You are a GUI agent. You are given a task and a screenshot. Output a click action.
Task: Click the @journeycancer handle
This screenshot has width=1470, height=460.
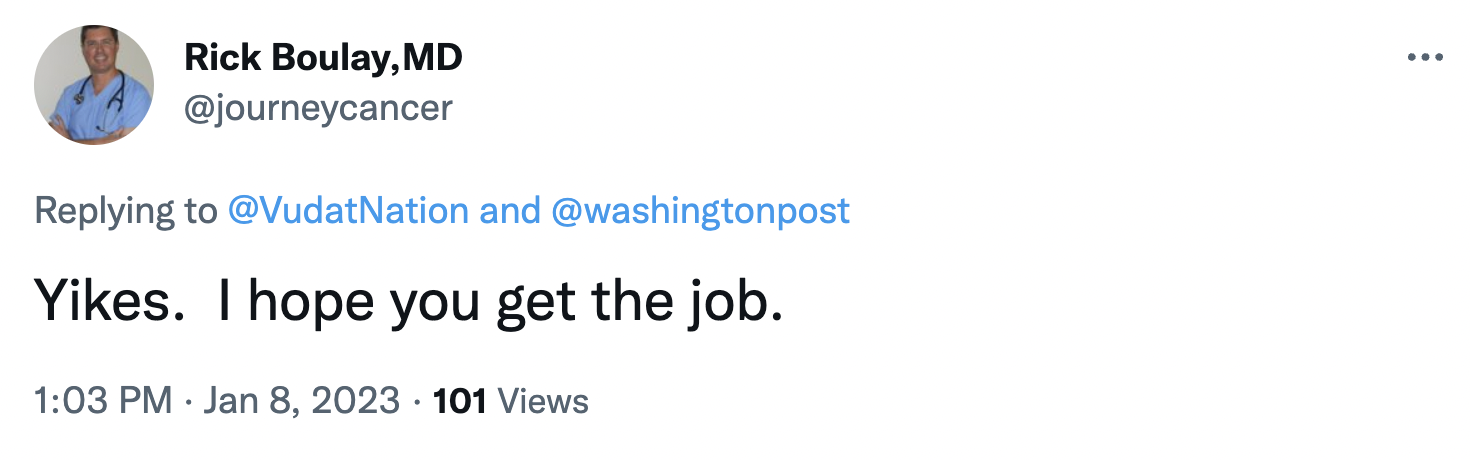pyautogui.click(x=318, y=107)
